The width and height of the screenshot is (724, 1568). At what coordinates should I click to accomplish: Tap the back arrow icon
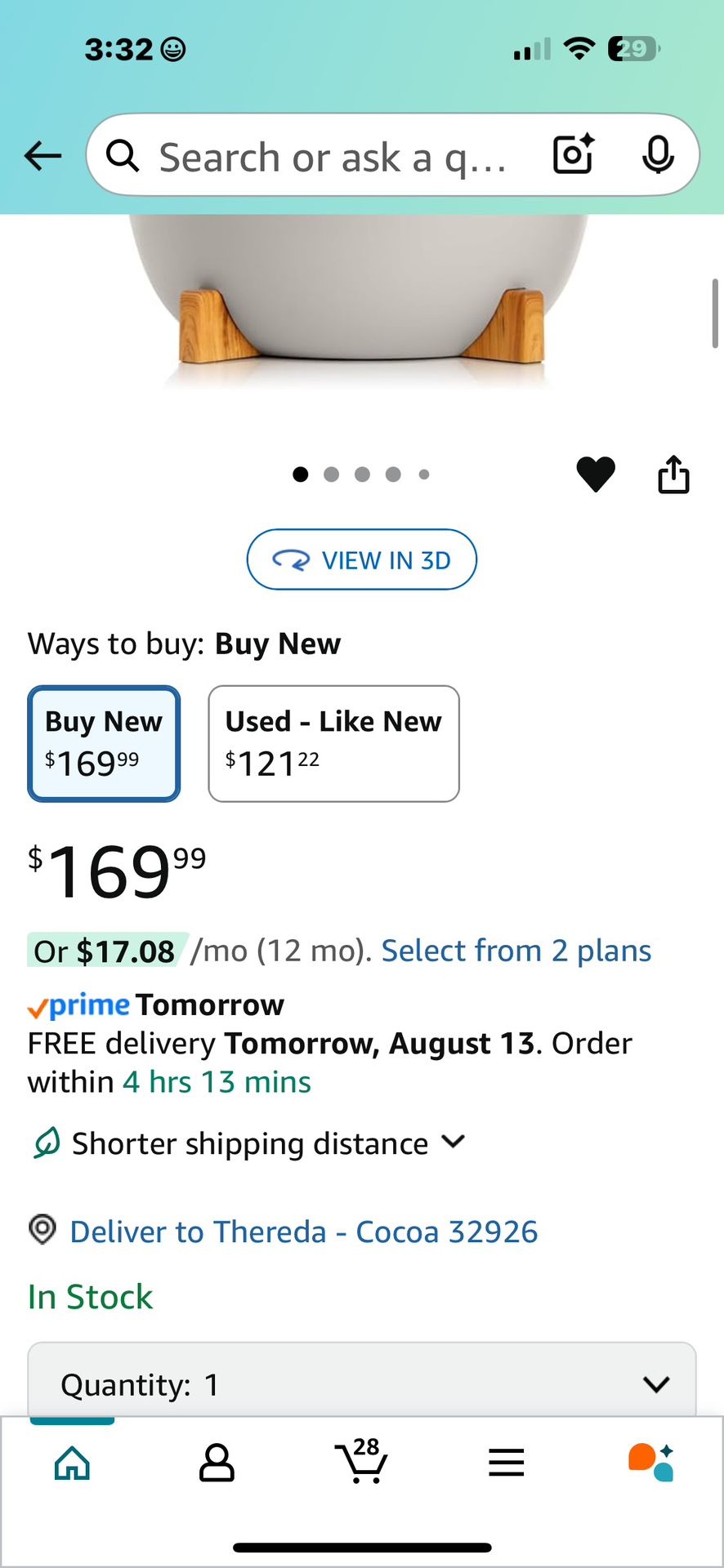pyautogui.click(x=43, y=155)
